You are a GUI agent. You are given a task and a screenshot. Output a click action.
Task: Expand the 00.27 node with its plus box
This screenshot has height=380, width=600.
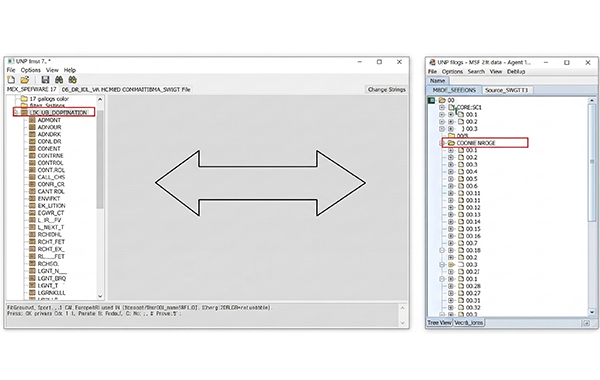click(451, 294)
